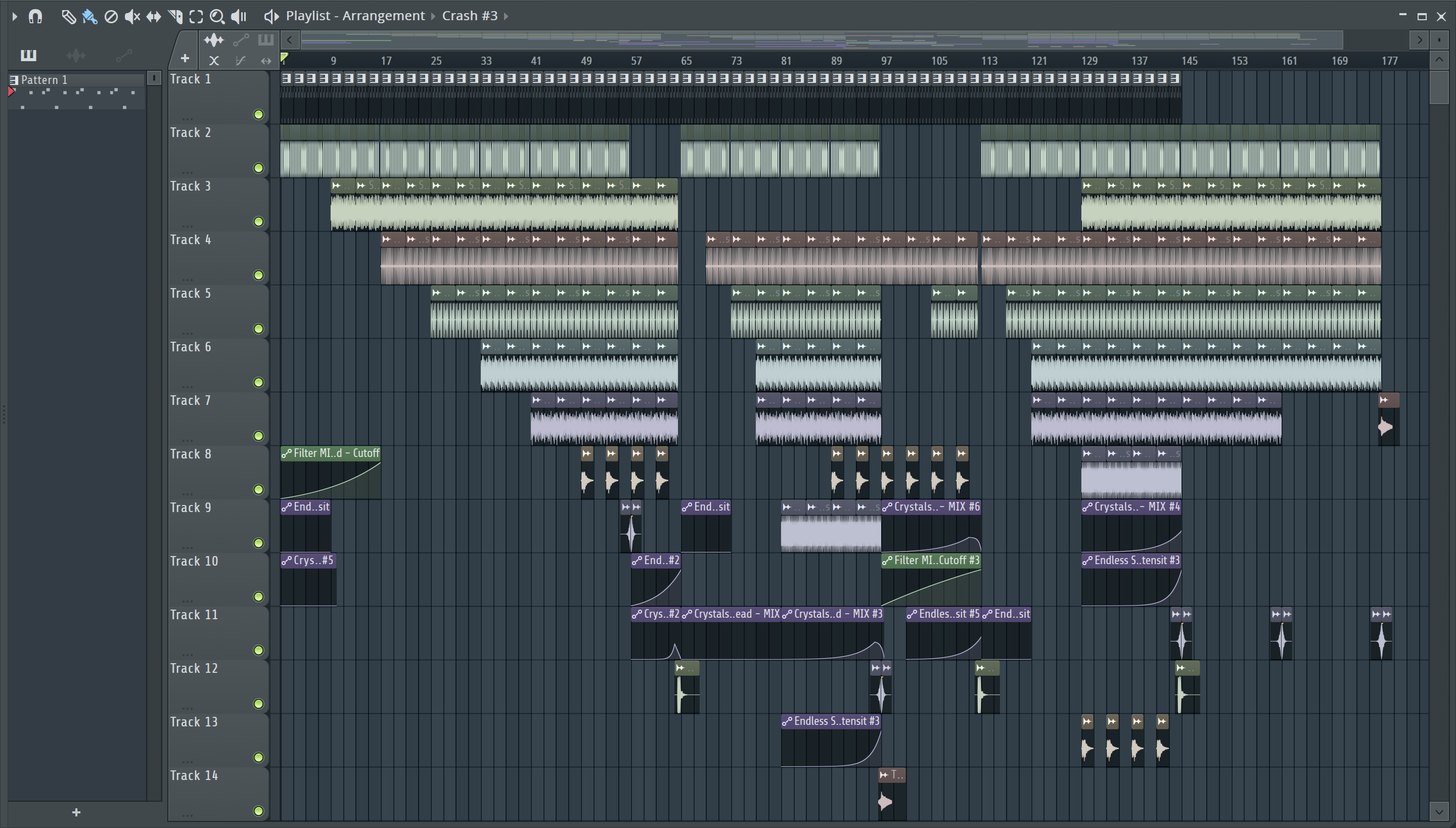Add a new pattern with bottom plus
This screenshot has height=828, width=1456.
pyautogui.click(x=76, y=812)
